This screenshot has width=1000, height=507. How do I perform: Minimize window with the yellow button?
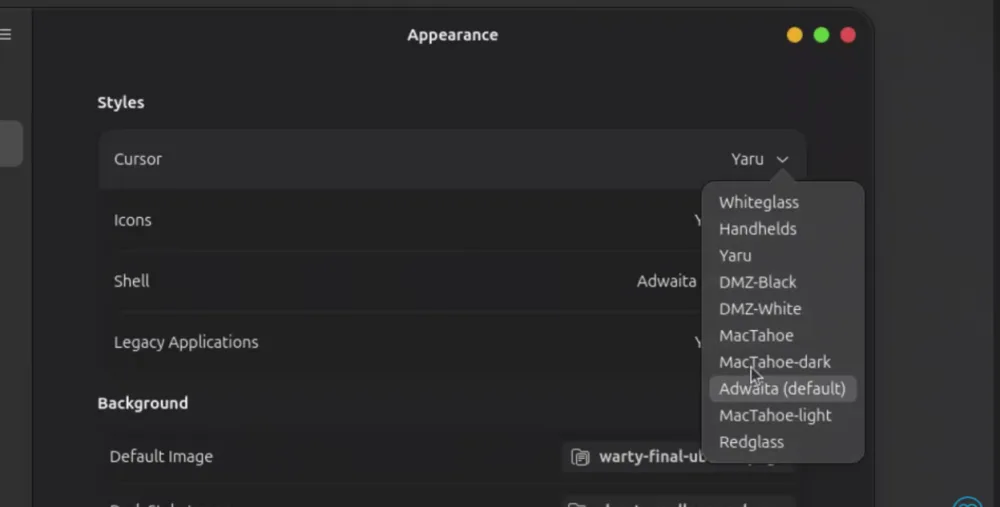[794, 35]
